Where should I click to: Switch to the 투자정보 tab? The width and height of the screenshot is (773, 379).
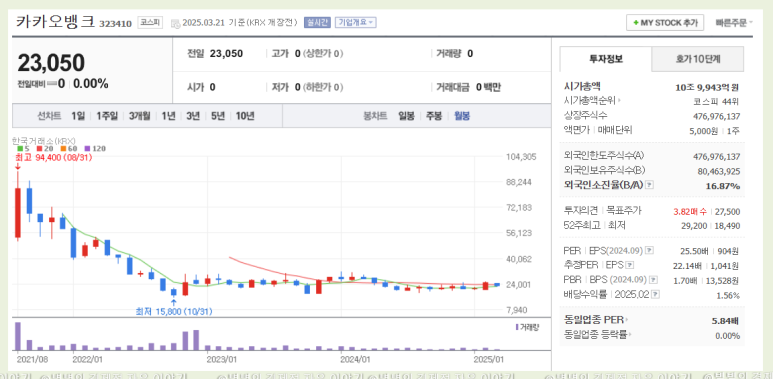coord(606,59)
